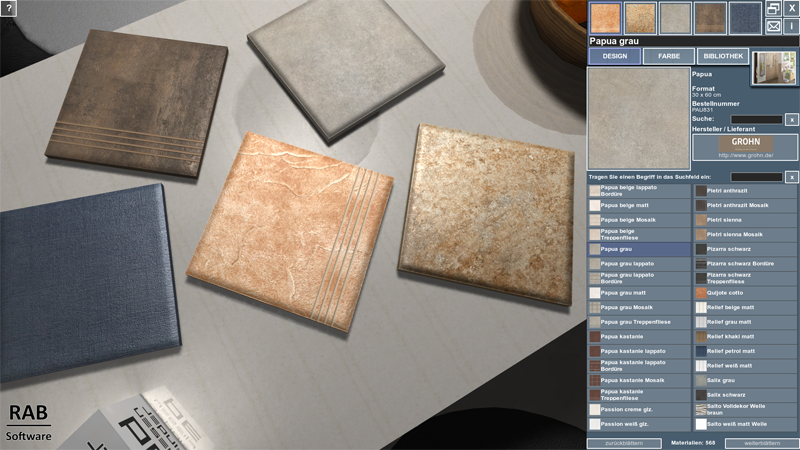The height and width of the screenshot is (450, 800).
Task: Select Pizarra schwarz Treppenfliese material
Action: (x=745, y=279)
